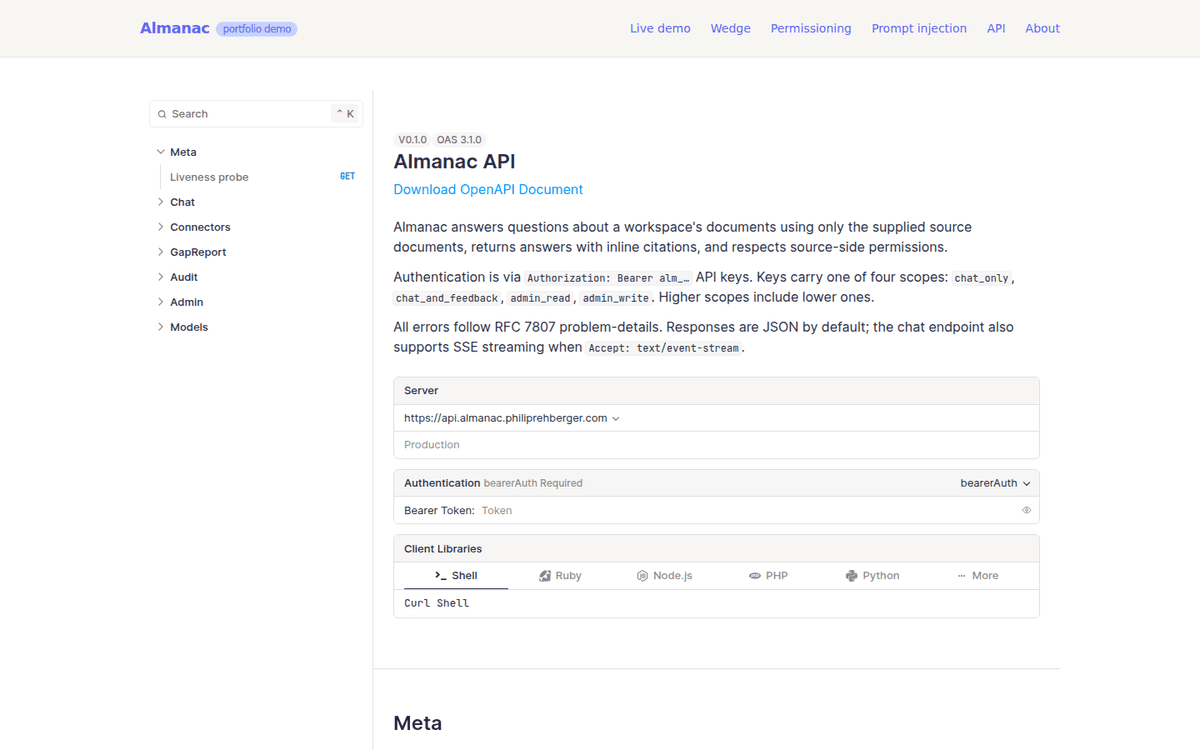Open Prompt injection nav link
The height and width of the screenshot is (750, 1200).
coord(919,28)
